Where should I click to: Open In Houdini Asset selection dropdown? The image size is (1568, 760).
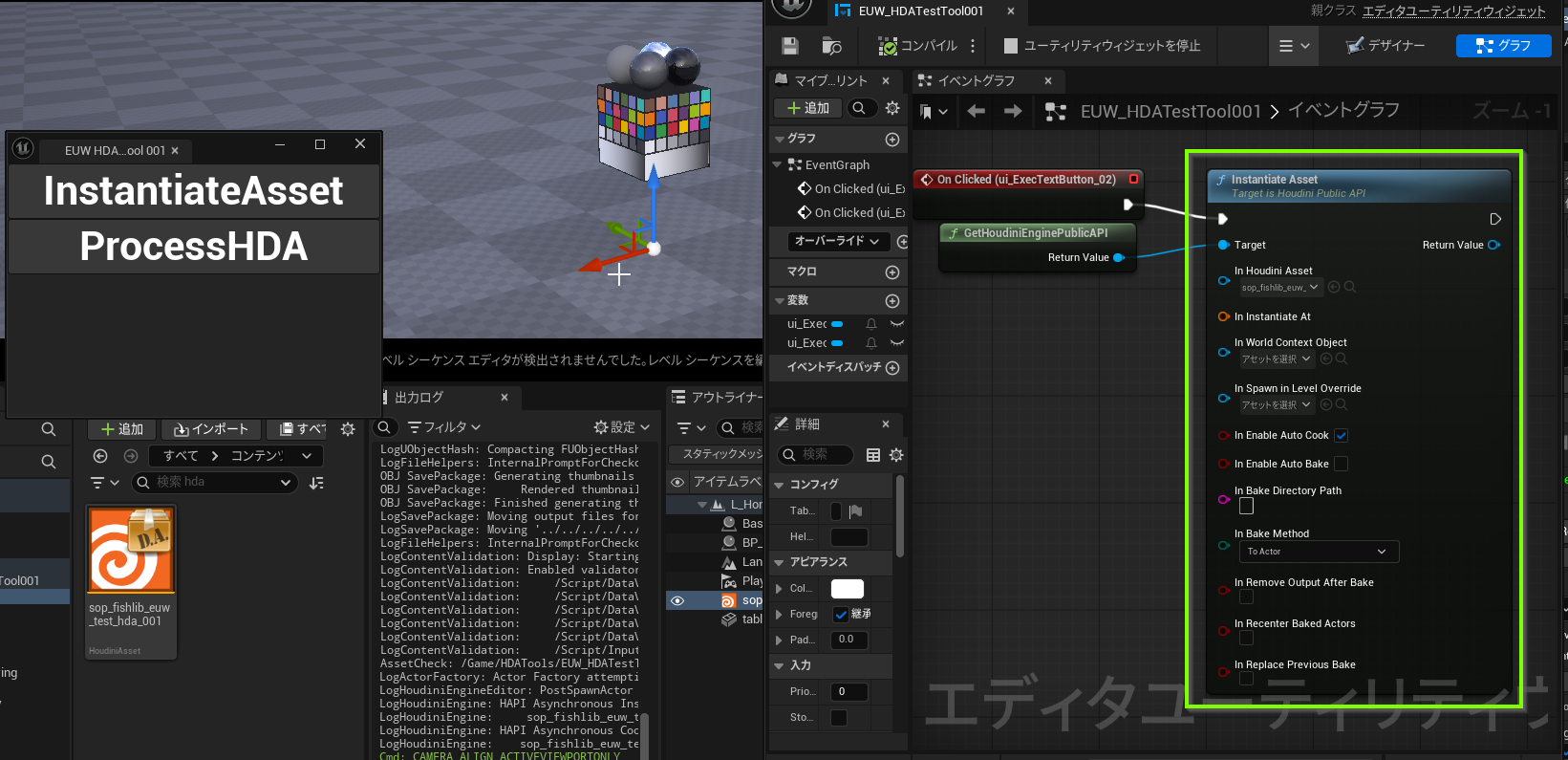1280,288
